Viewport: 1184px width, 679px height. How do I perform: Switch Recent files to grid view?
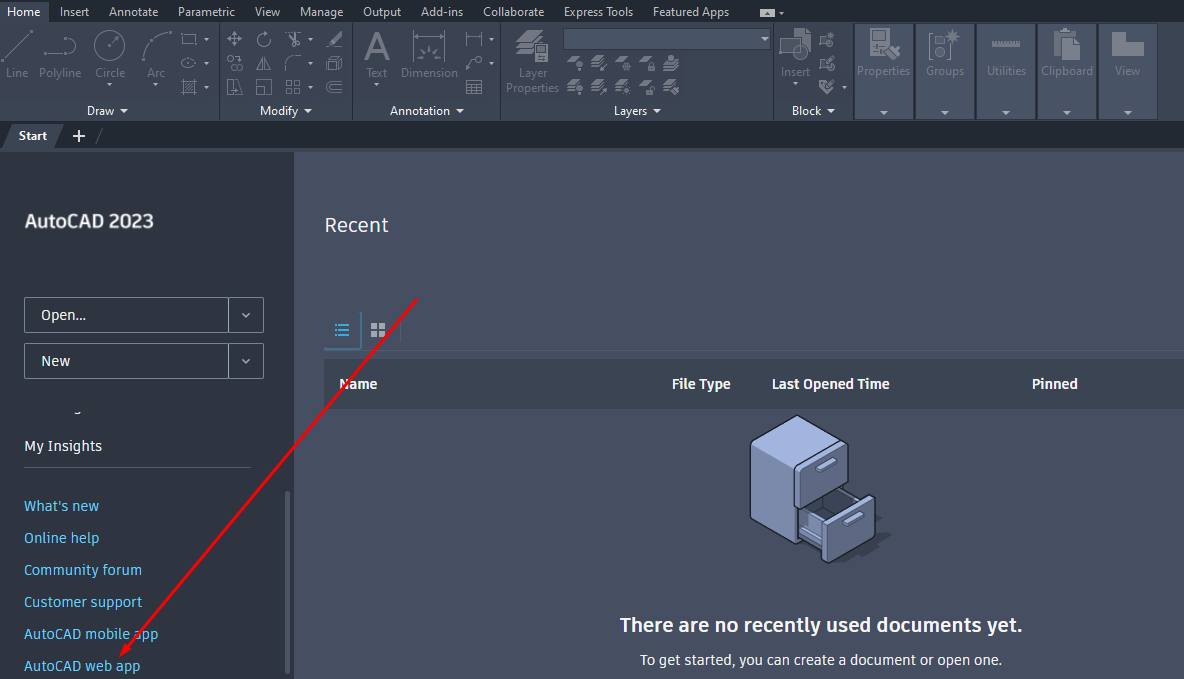tap(378, 330)
